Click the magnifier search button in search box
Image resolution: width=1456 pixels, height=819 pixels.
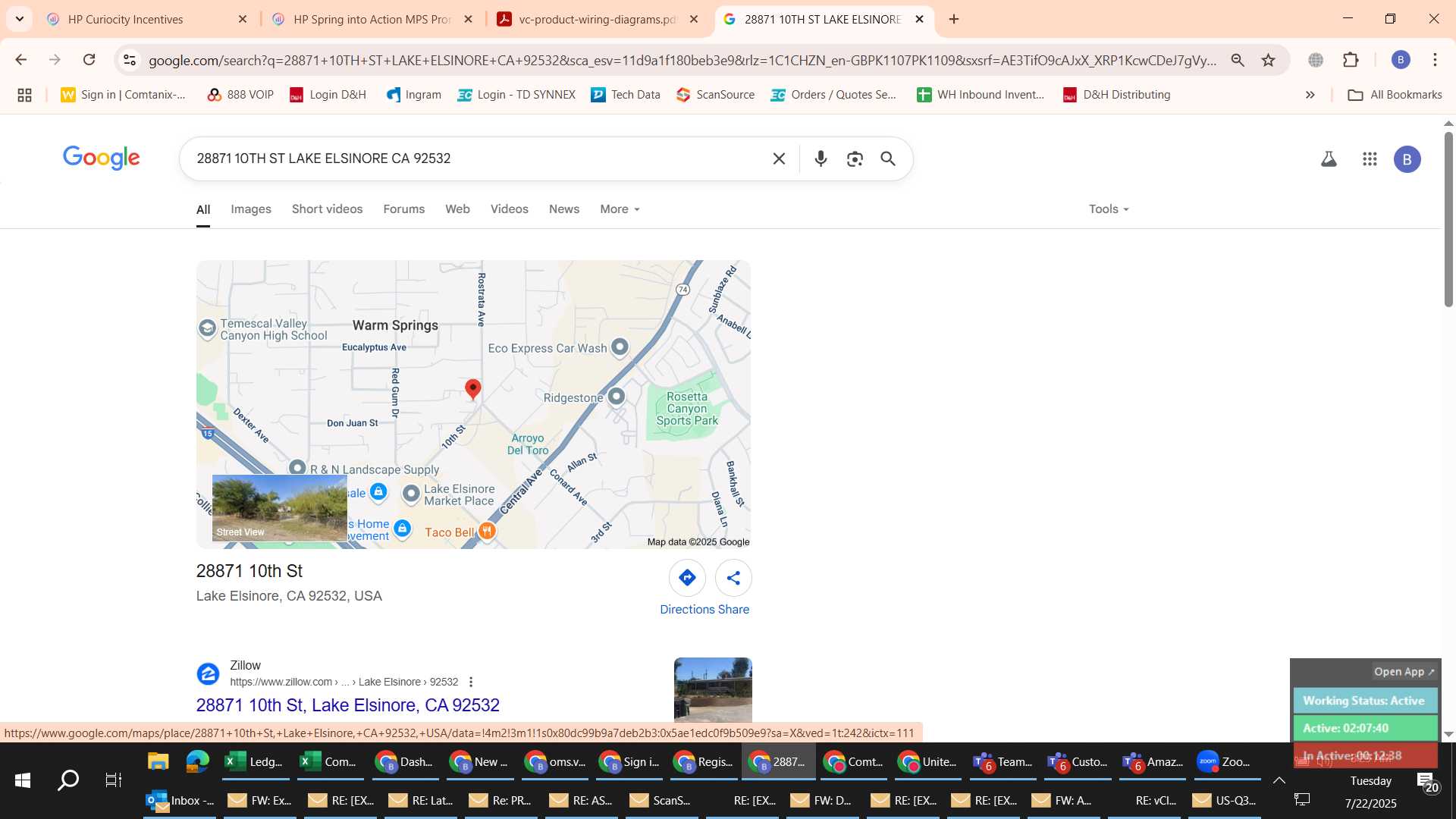pos(888,158)
